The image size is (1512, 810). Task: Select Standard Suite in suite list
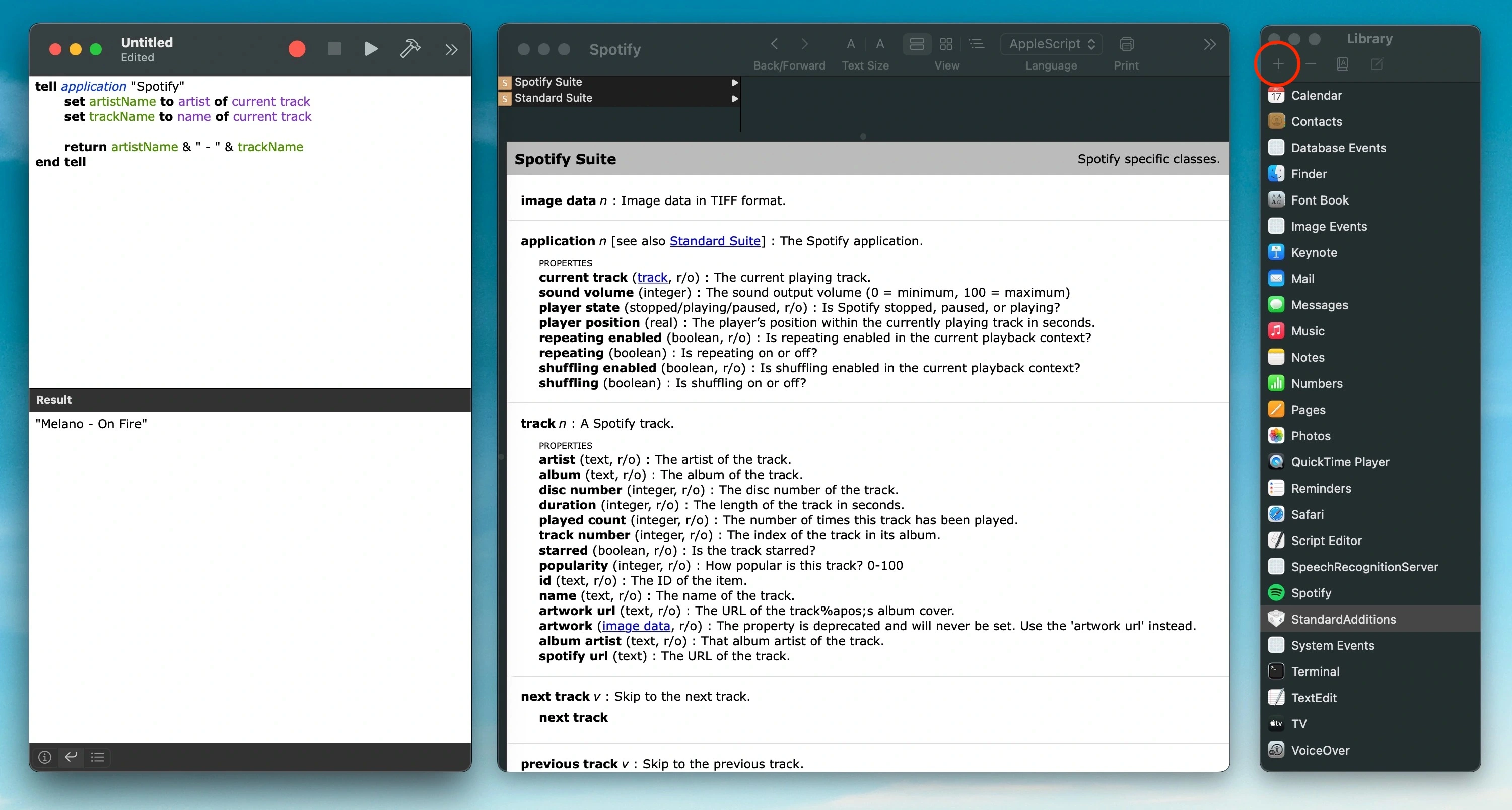[x=619, y=98]
